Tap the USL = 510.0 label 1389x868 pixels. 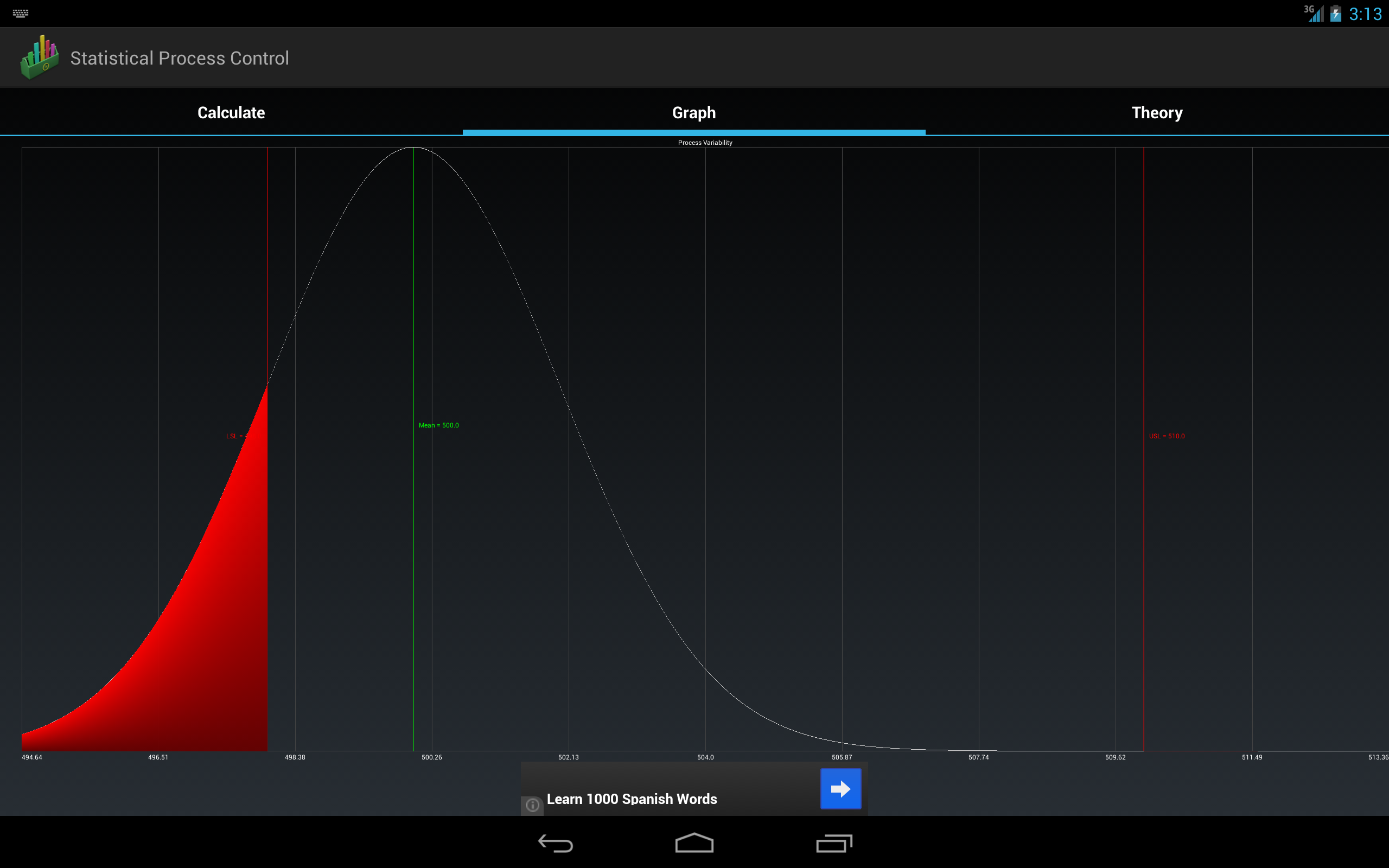click(1167, 436)
